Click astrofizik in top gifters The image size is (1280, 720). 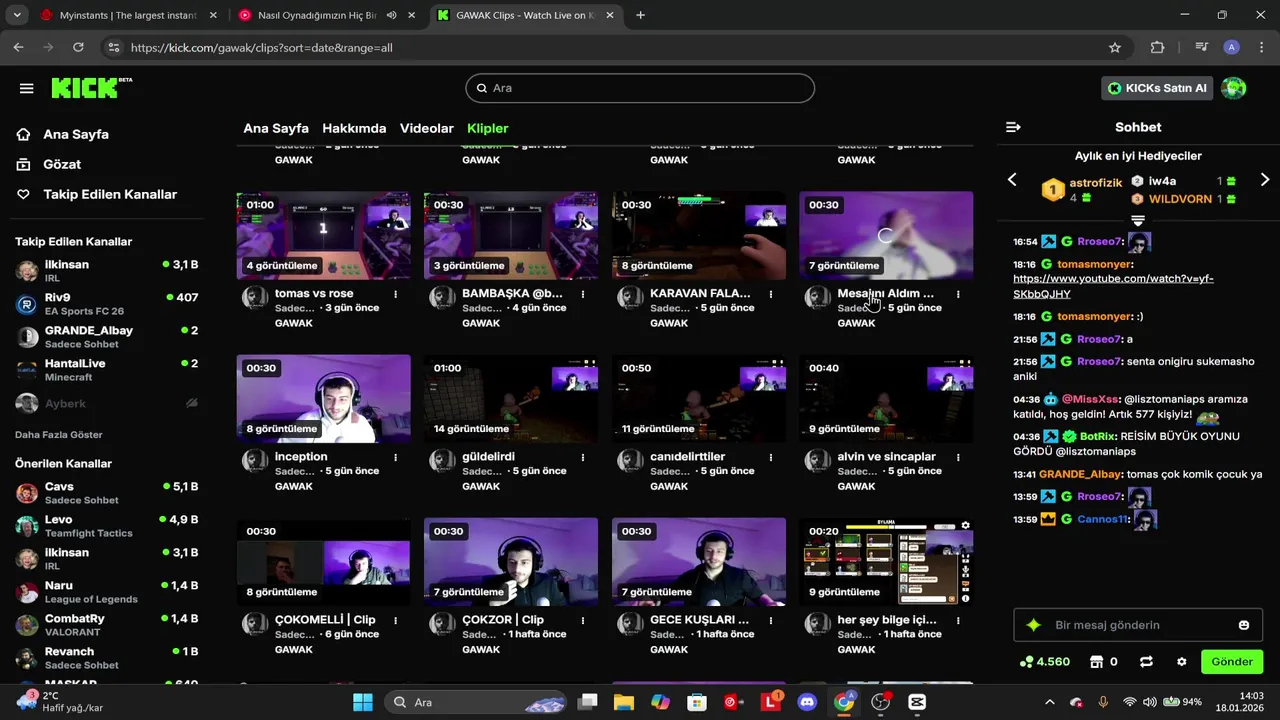tap(1096, 183)
